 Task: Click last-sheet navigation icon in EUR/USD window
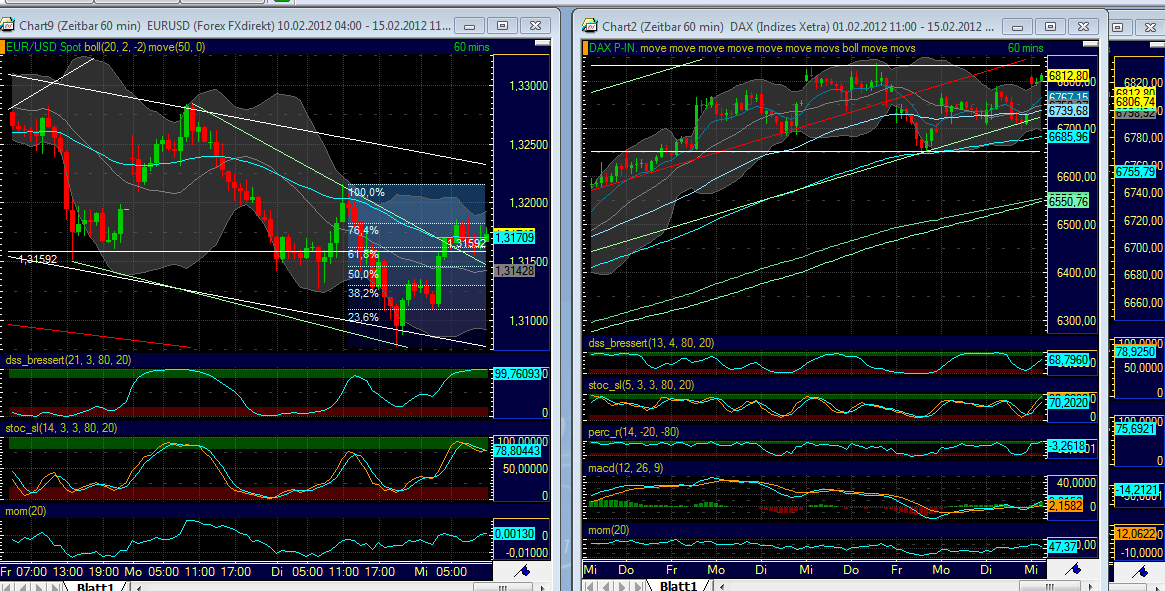click(53, 585)
